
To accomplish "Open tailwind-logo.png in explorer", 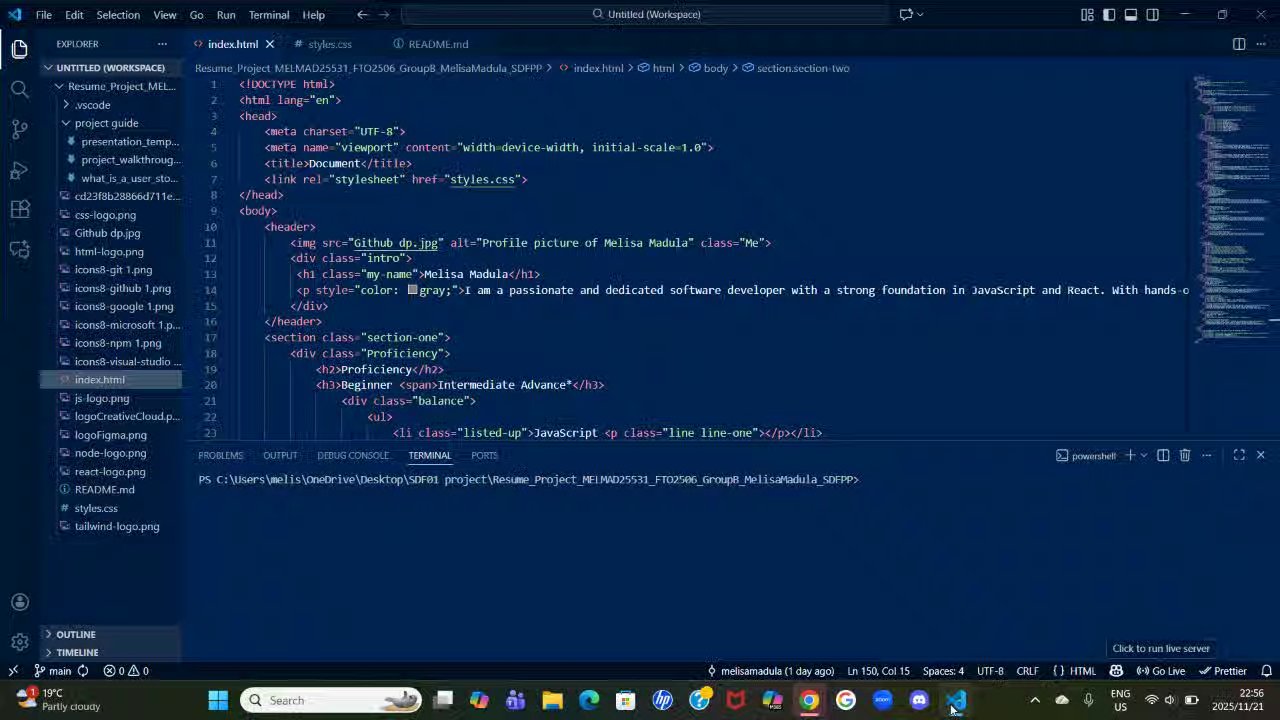I will point(117,526).
